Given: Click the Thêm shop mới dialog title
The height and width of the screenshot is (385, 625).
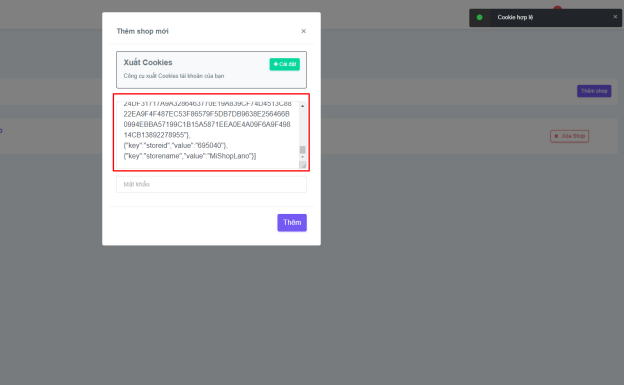Looking at the screenshot, I should (142, 31).
